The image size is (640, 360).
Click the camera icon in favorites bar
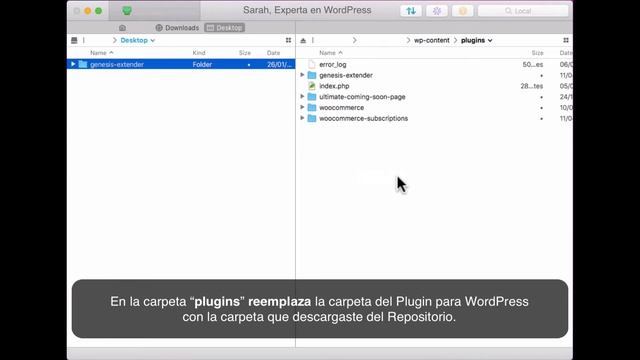pyautogui.click(x=122, y=28)
